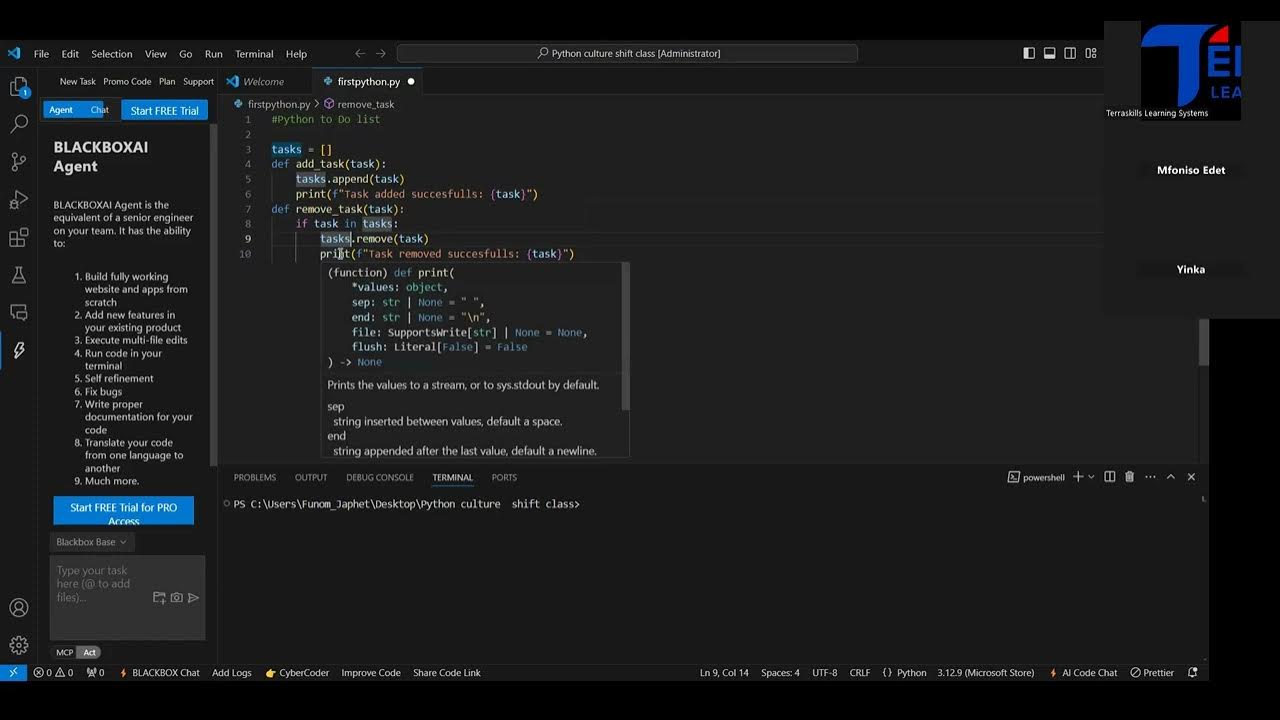Open the File menu
This screenshot has height=720, width=1280.
tap(41, 54)
